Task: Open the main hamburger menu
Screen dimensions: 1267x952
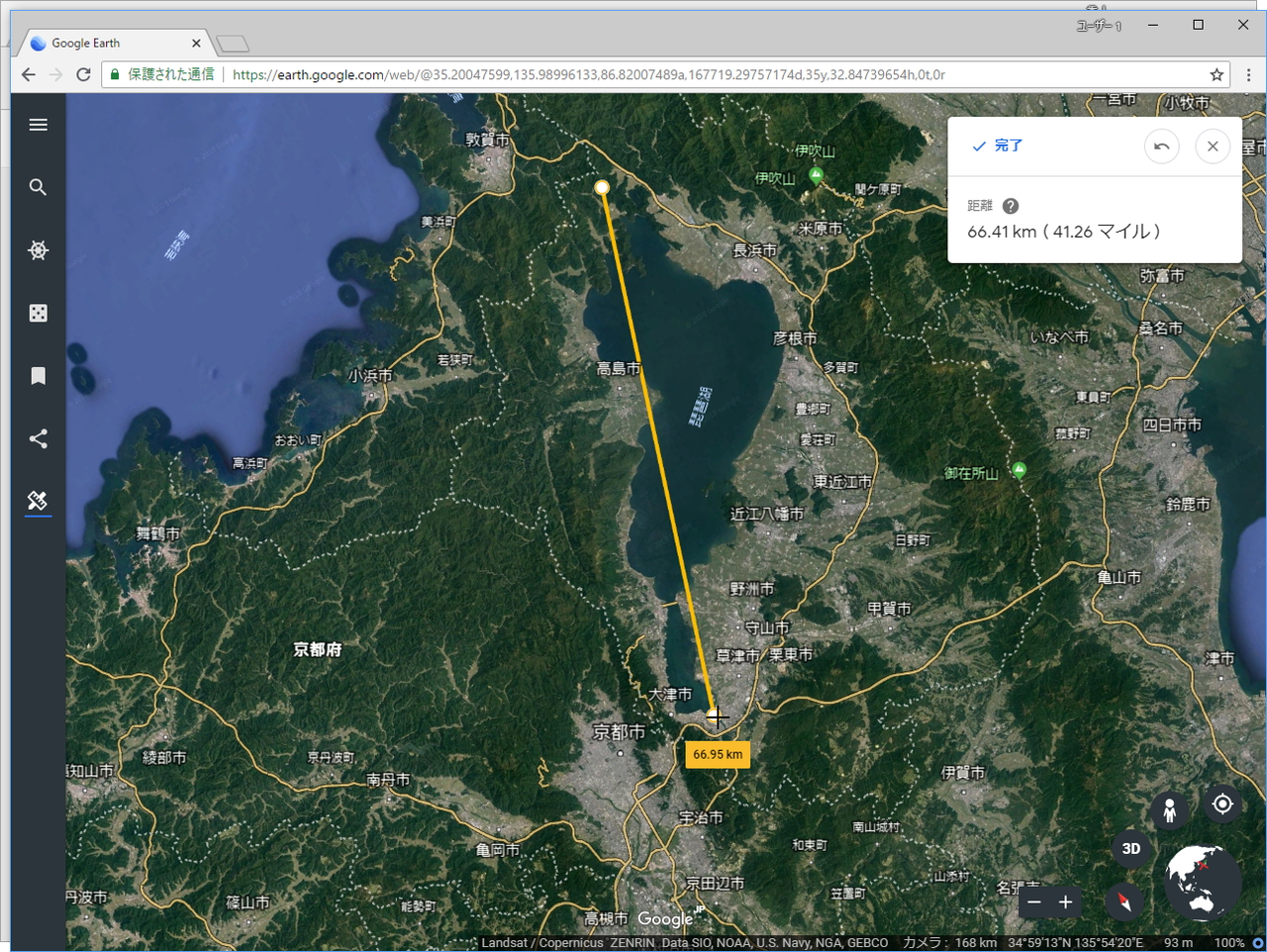Action: pyautogui.click(x=38, y=125)
